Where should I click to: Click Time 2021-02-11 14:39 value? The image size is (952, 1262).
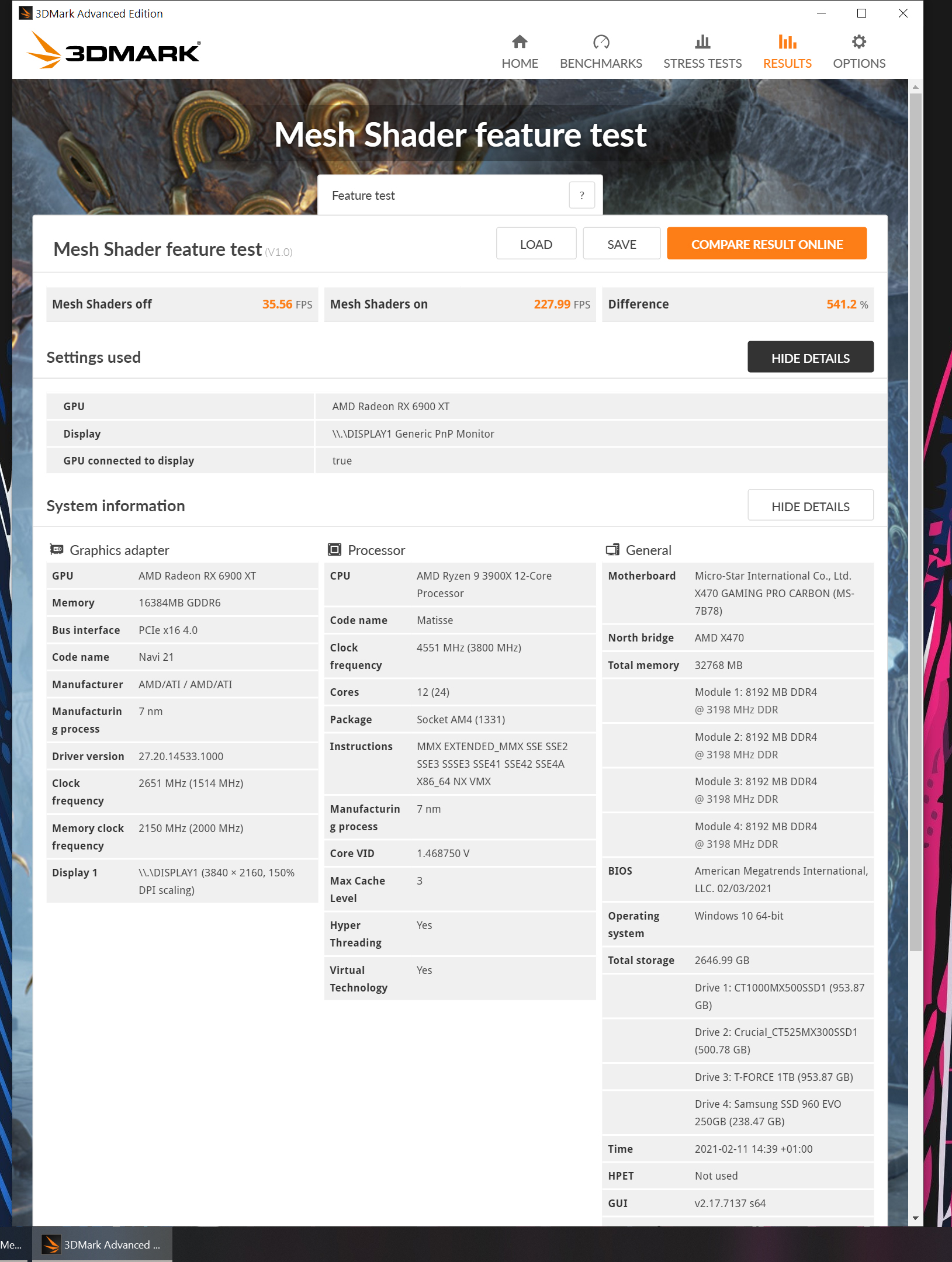(x=753, y=1149)
